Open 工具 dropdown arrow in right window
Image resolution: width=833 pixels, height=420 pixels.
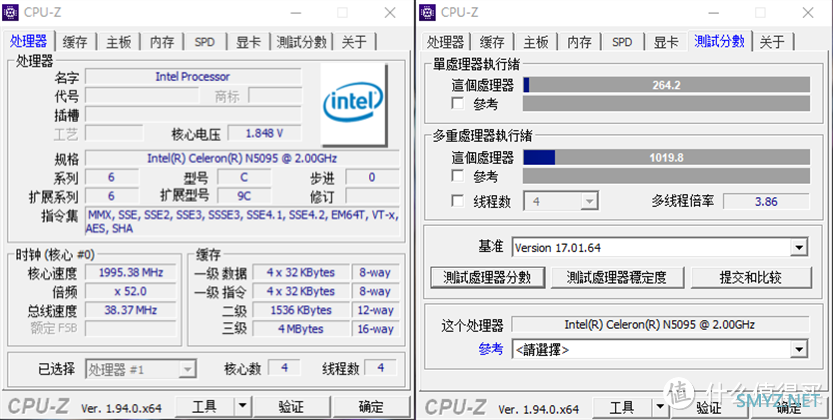click(660, 408)
